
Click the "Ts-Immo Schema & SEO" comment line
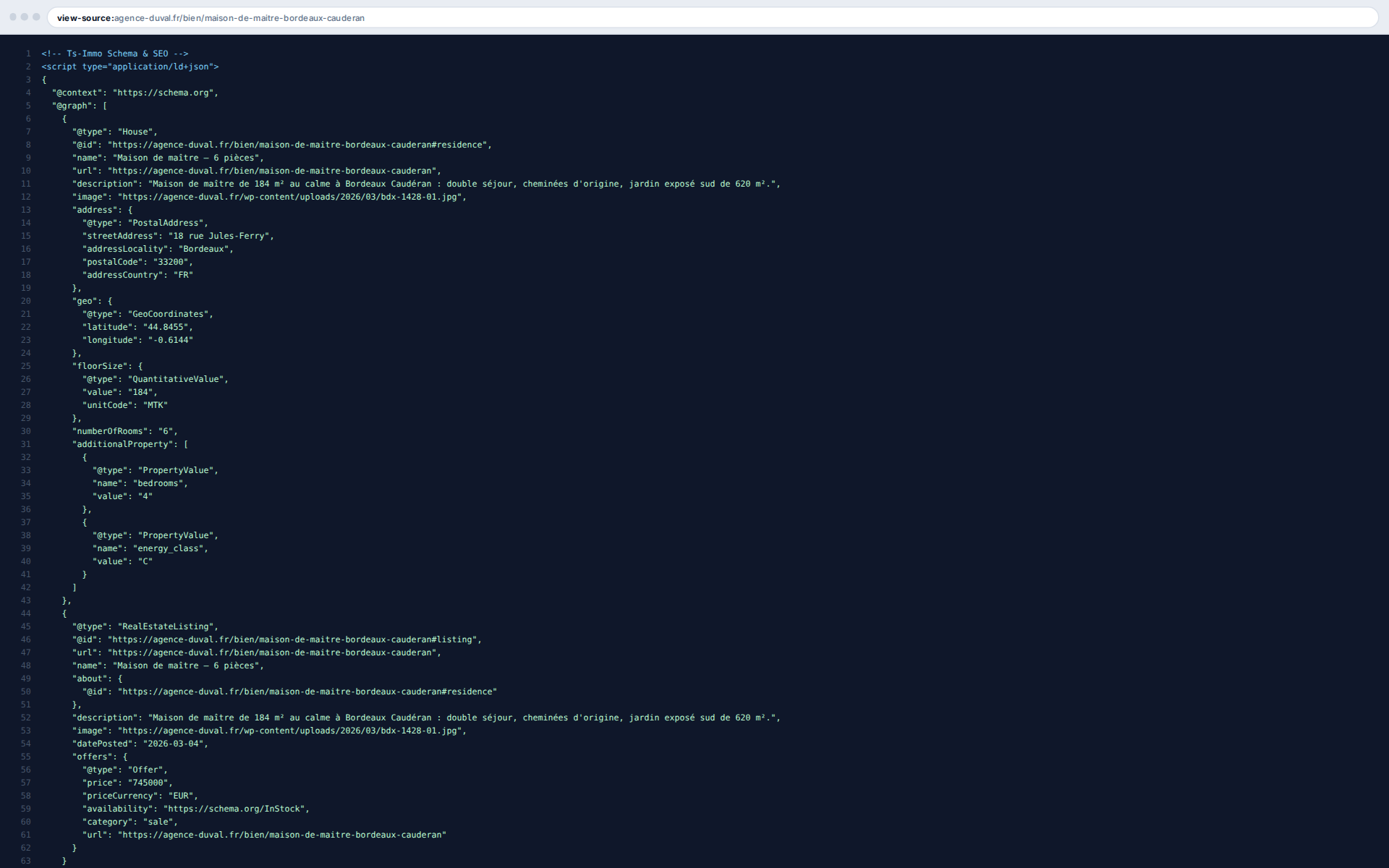[x=115, y=54]
